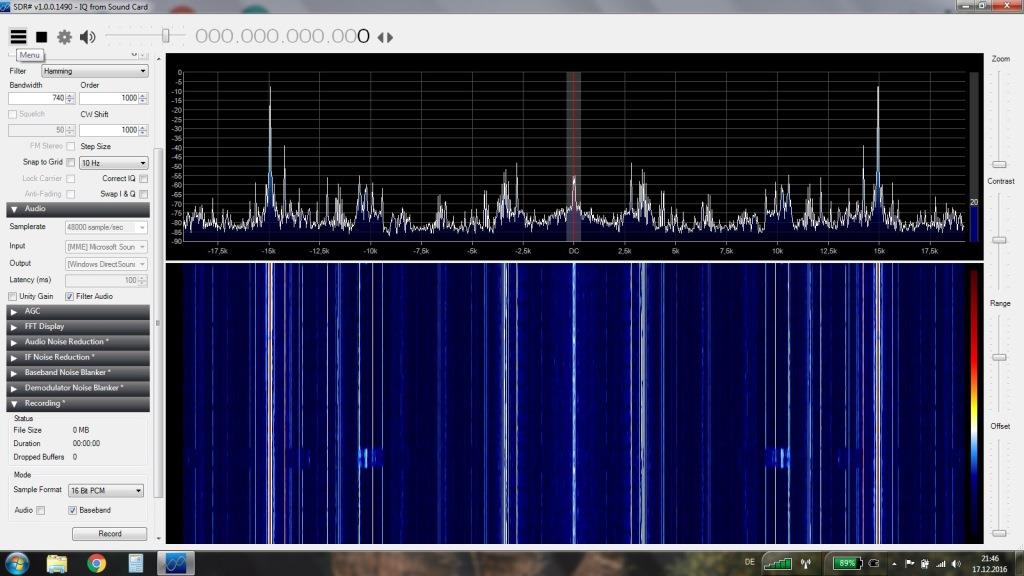Toggle the Baseband recording checkbox
Screen dimensions: 1024x576
click(71, 510)
